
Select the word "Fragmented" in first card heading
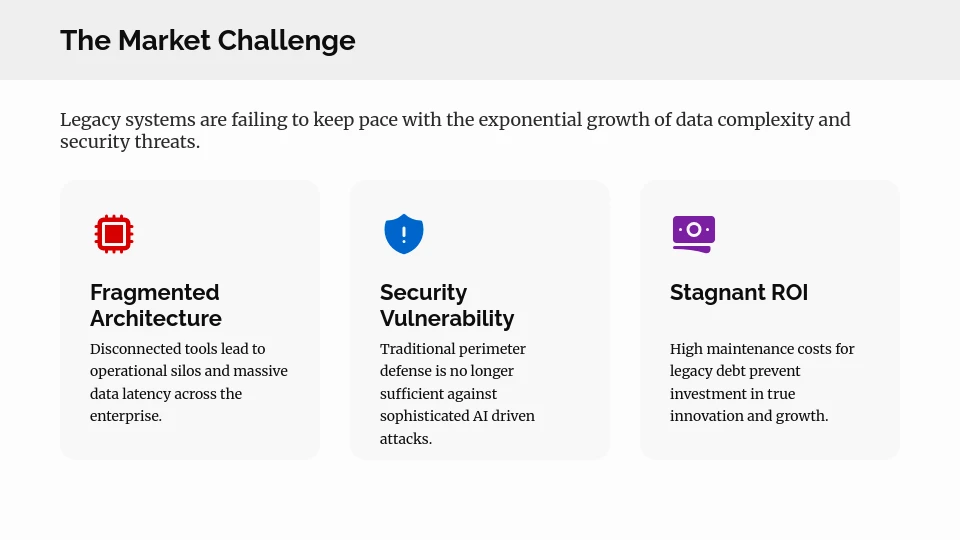154,292
